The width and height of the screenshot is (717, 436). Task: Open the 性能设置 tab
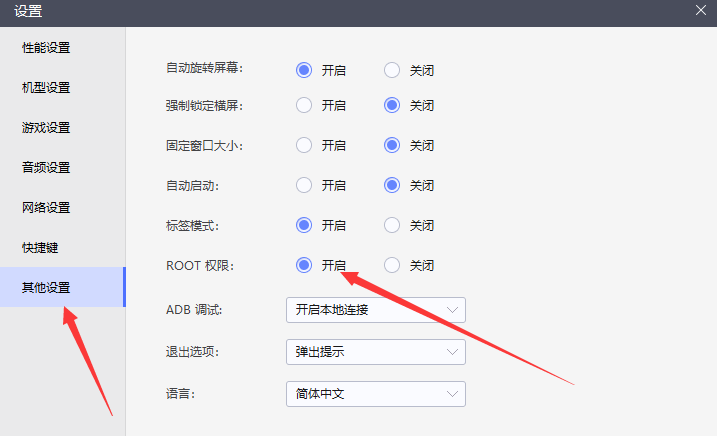(47, 48)
